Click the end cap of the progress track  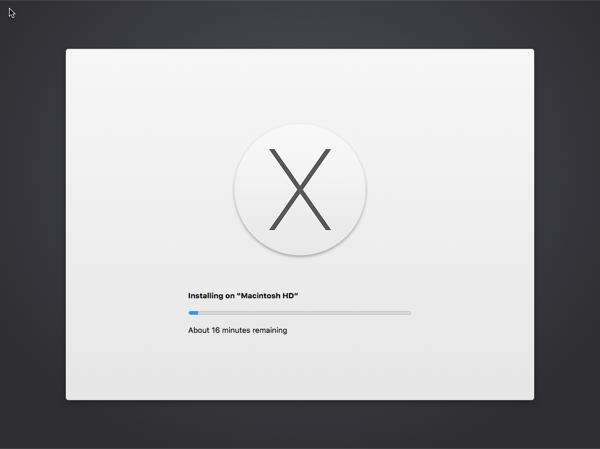pyautogui.click(x=409, y=313)
